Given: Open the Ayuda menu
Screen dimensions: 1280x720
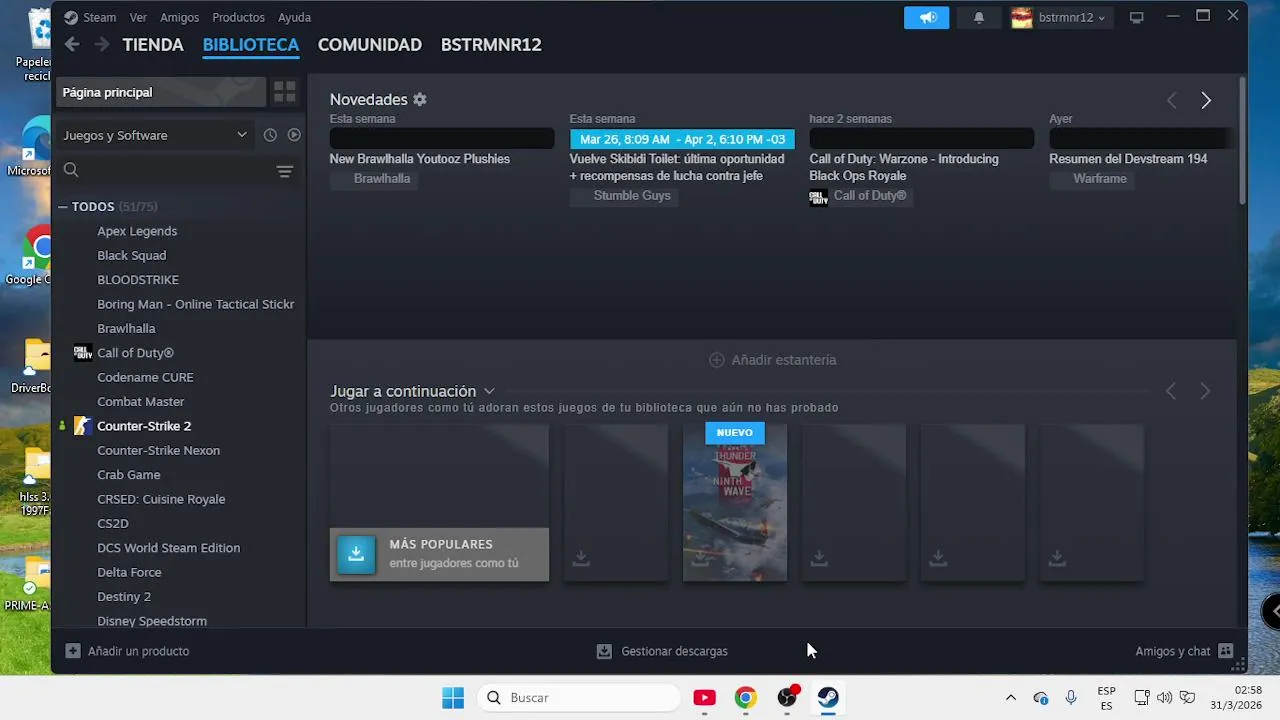Looking at the screenshot, I should coord(294,17).
